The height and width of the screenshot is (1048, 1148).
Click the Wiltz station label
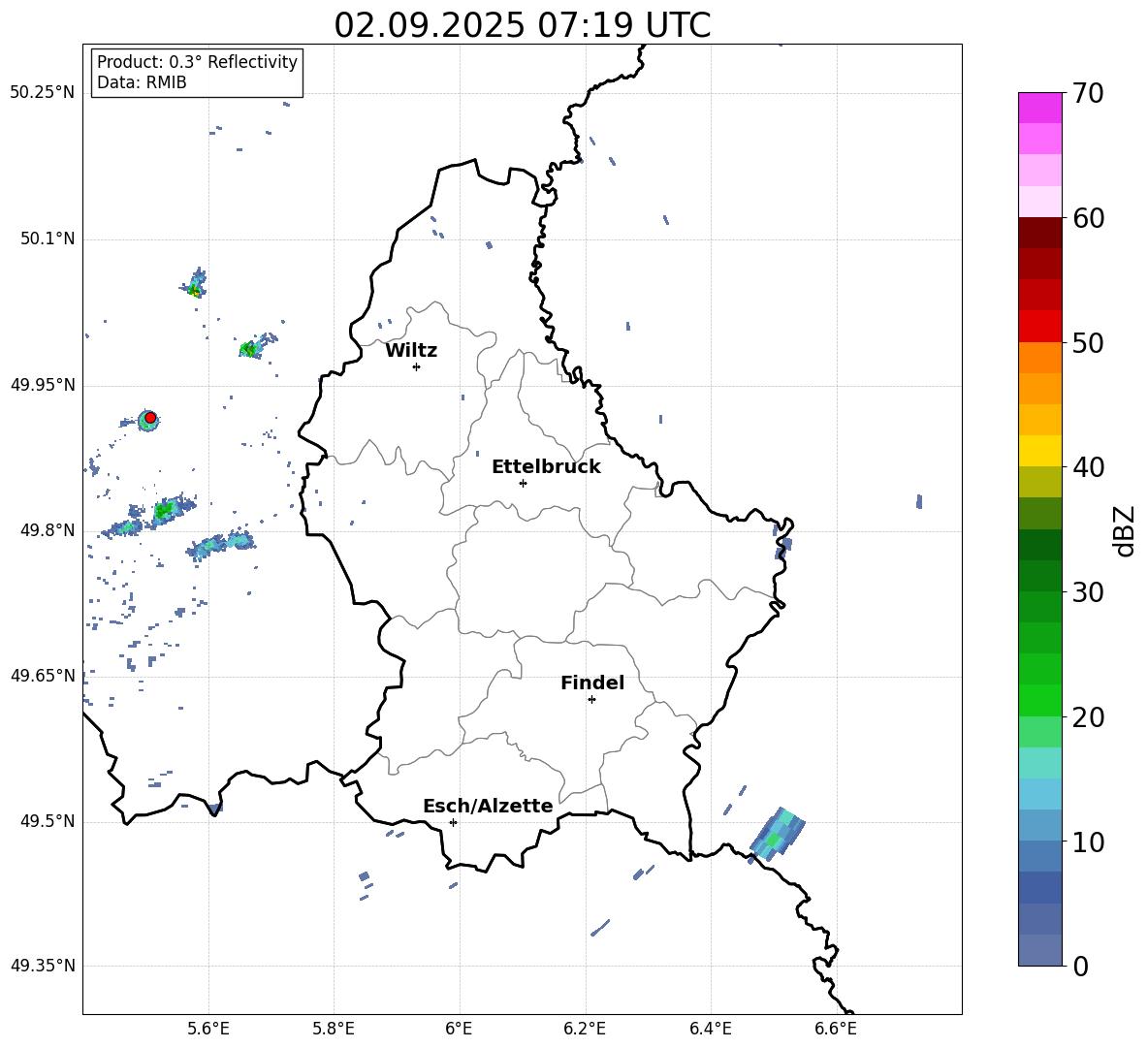[411, 351]
